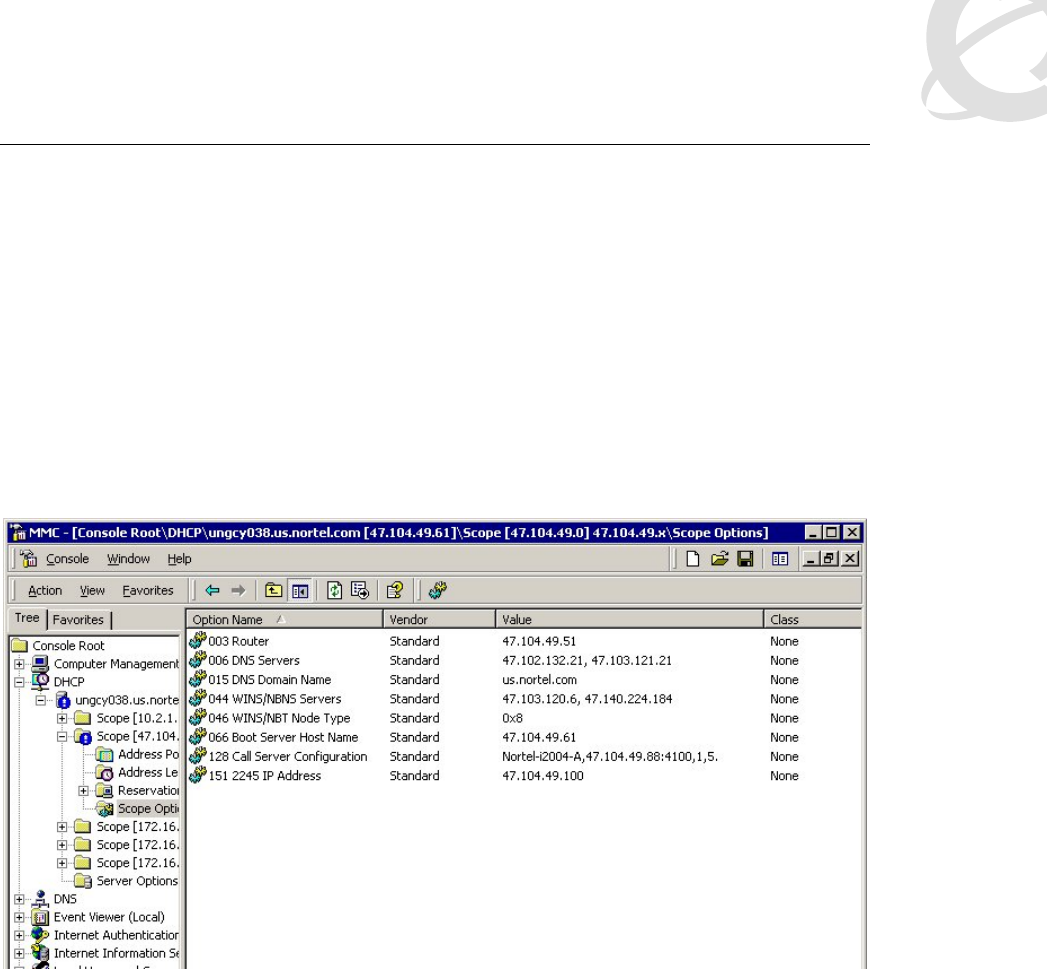The image size is (1047, 969).
Task: Click the 044 WINS/NBNS Servers option icon
Action: tap(198, 699)
